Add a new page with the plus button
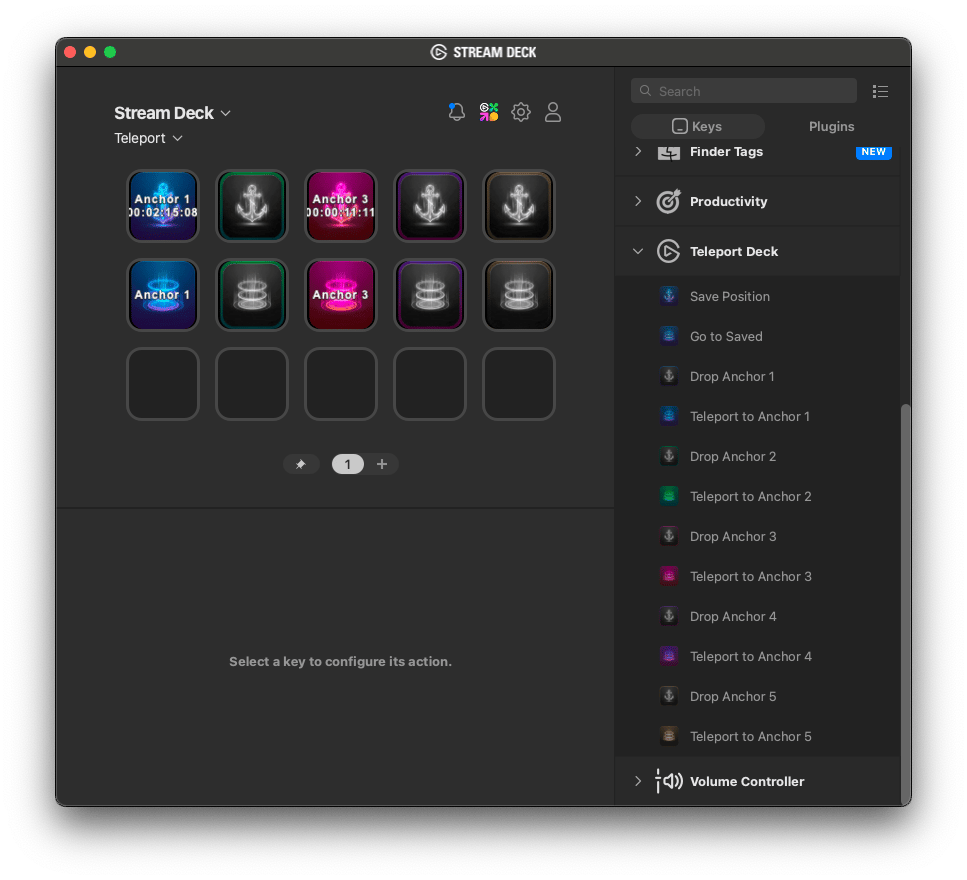The height and width of the screenshot is (880, 967). click(x=382, y=464)
